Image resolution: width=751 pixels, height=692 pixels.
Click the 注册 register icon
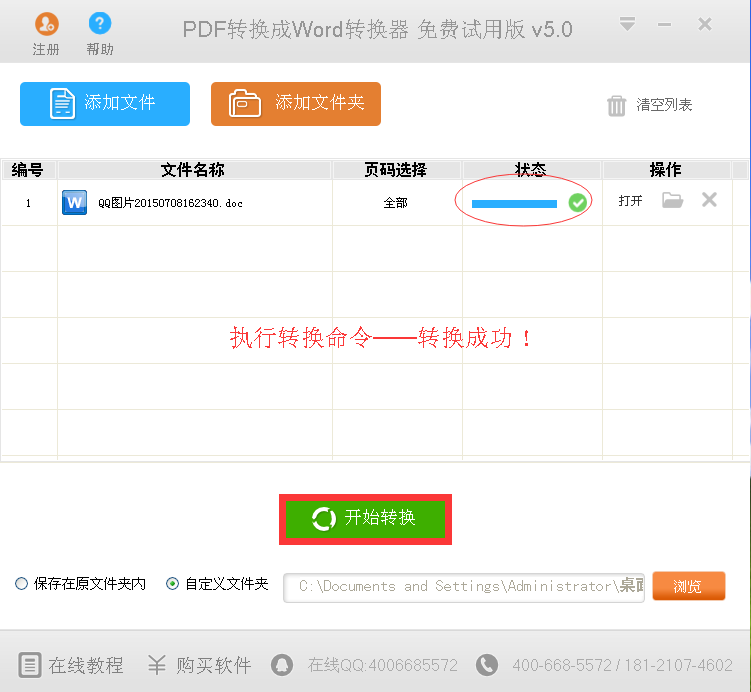point(46,24)
